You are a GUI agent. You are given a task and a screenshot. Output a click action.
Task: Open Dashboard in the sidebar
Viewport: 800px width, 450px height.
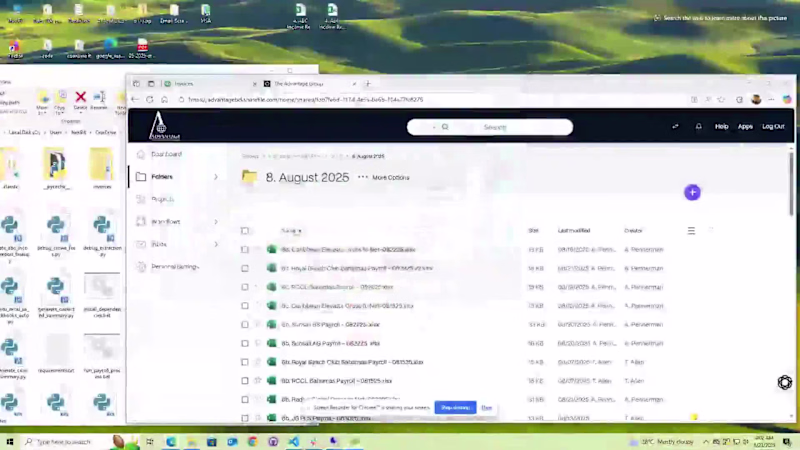coord(166,154)
